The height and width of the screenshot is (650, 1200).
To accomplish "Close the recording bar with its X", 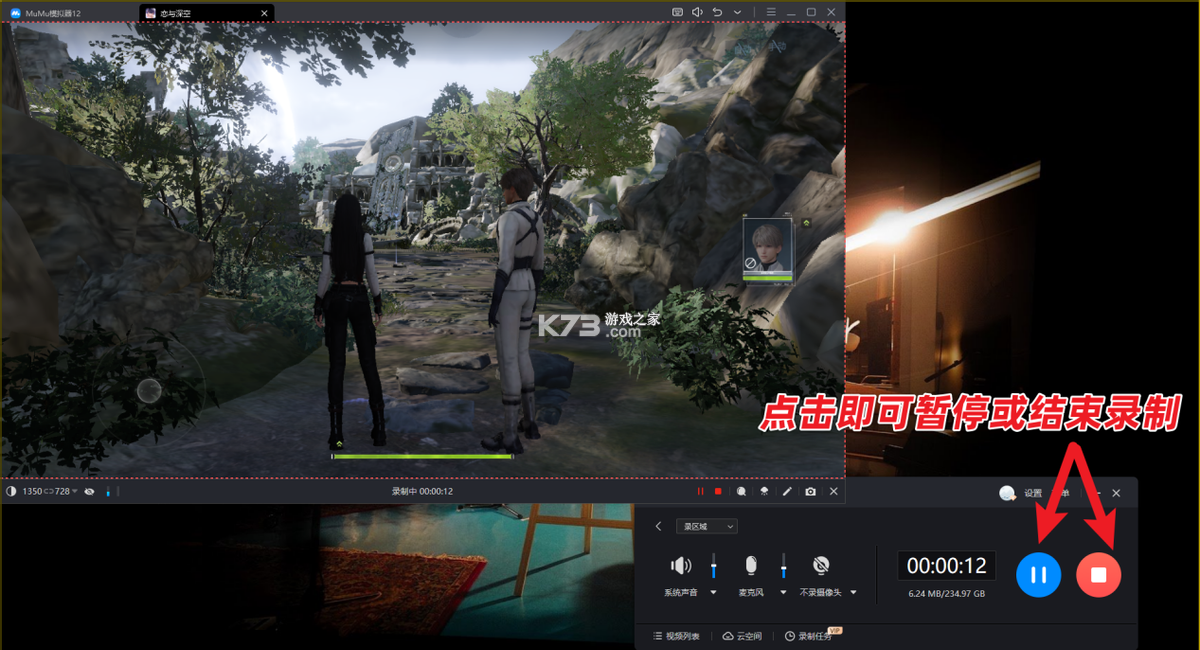I will tap(833, 492).
